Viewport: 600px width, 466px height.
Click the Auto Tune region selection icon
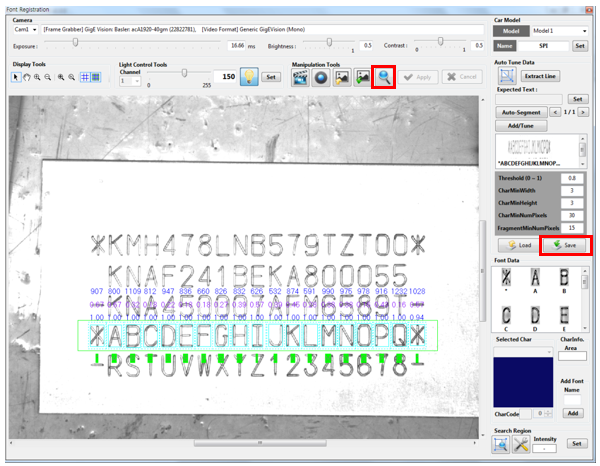coord(507,76)
